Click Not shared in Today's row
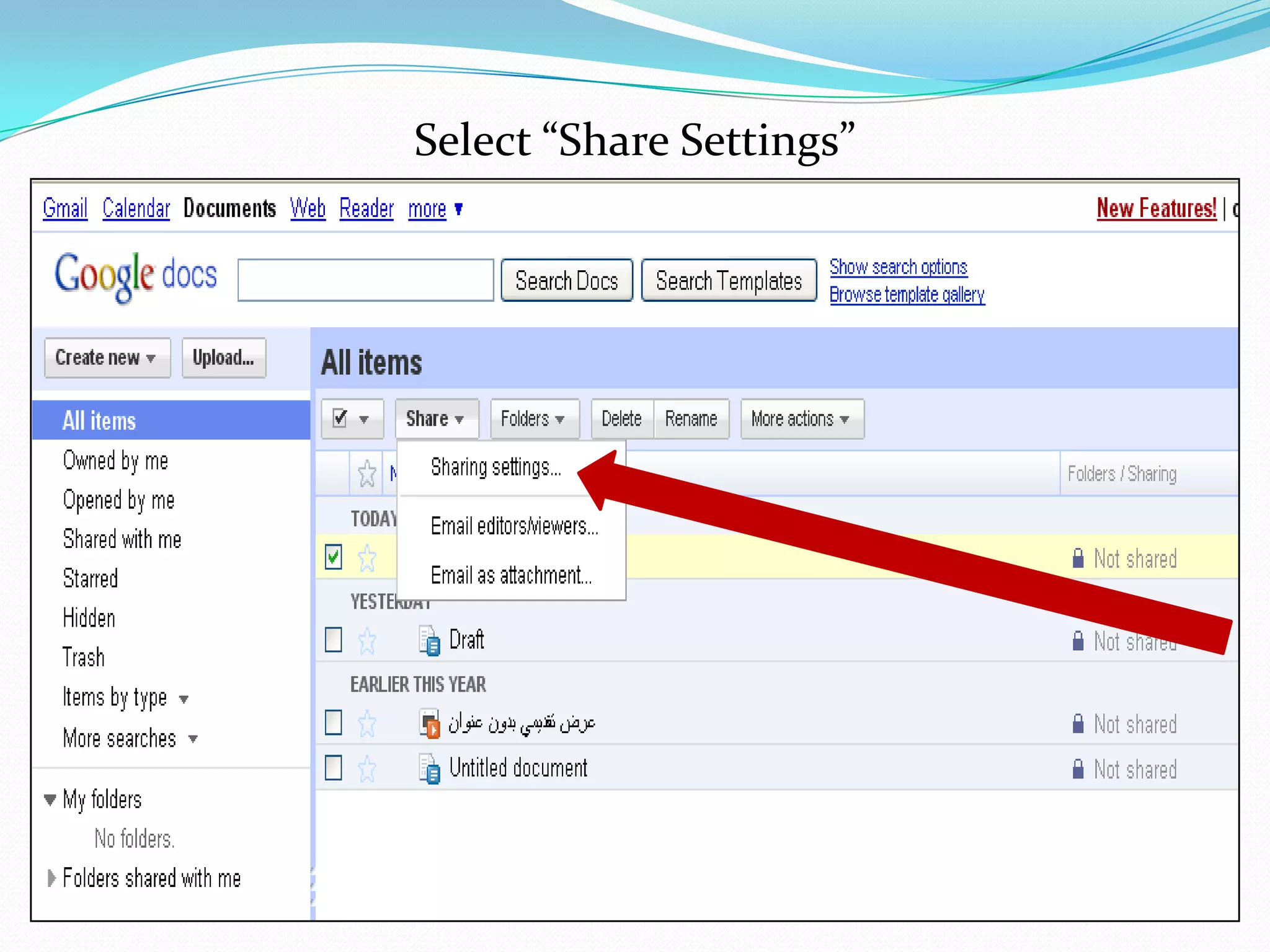 (1135, 558)
